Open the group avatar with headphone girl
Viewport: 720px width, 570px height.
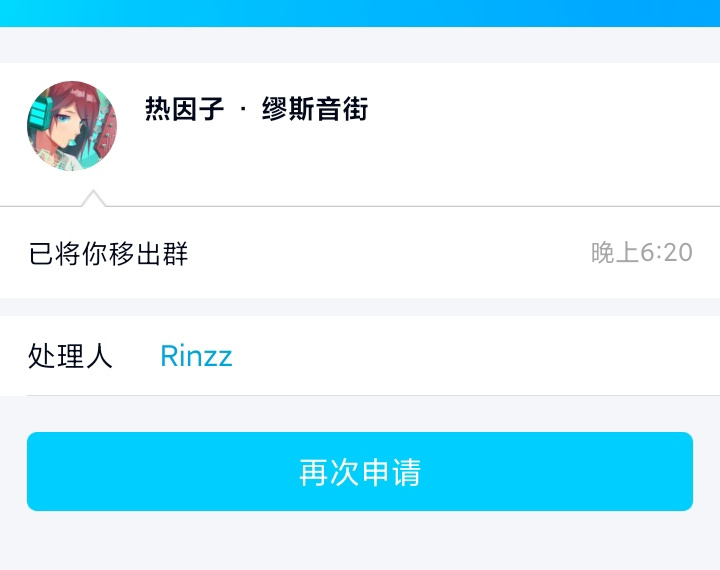72,126
